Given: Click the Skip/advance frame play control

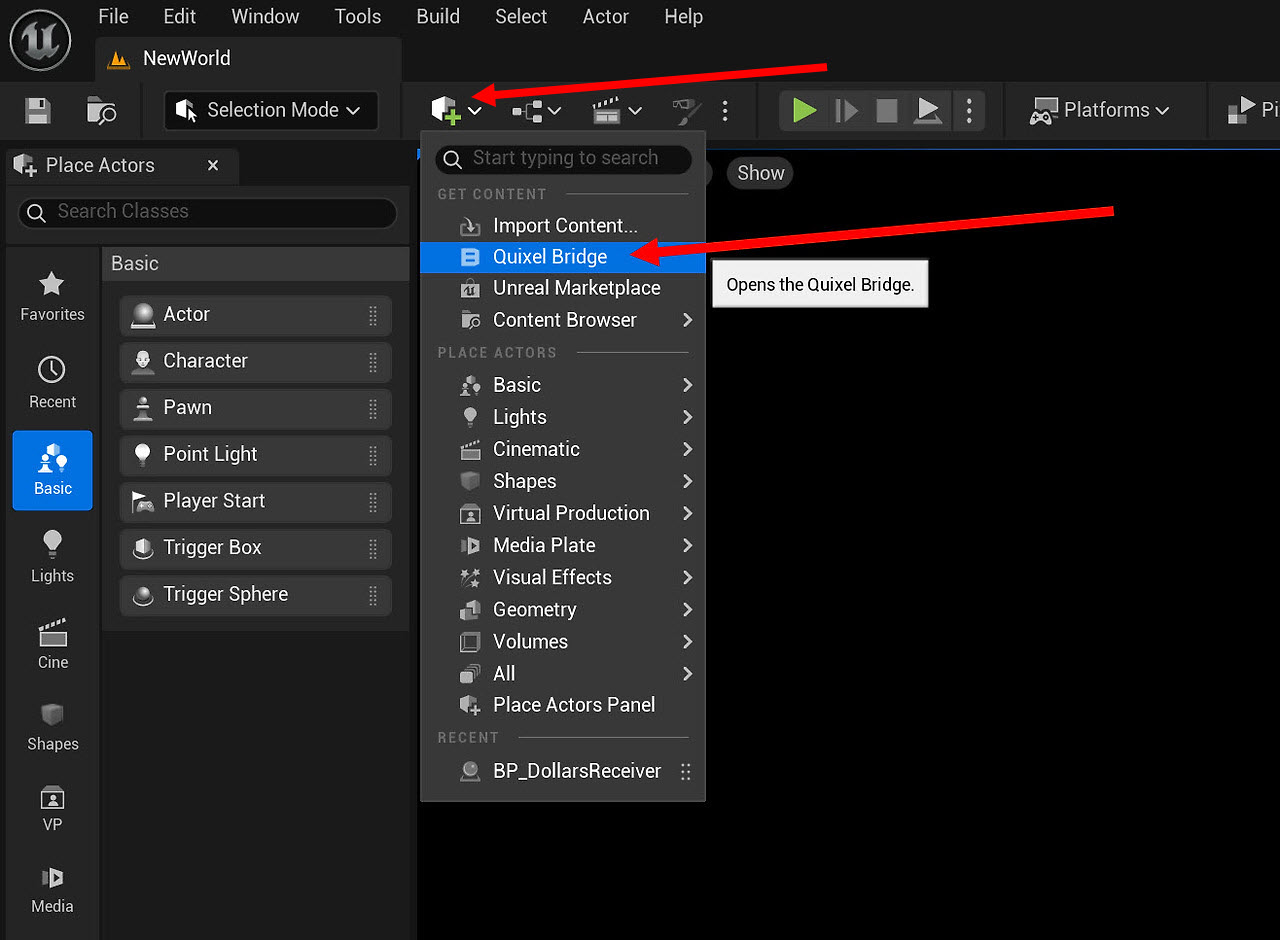Looking at the screenshot, I should coord(846,110).
